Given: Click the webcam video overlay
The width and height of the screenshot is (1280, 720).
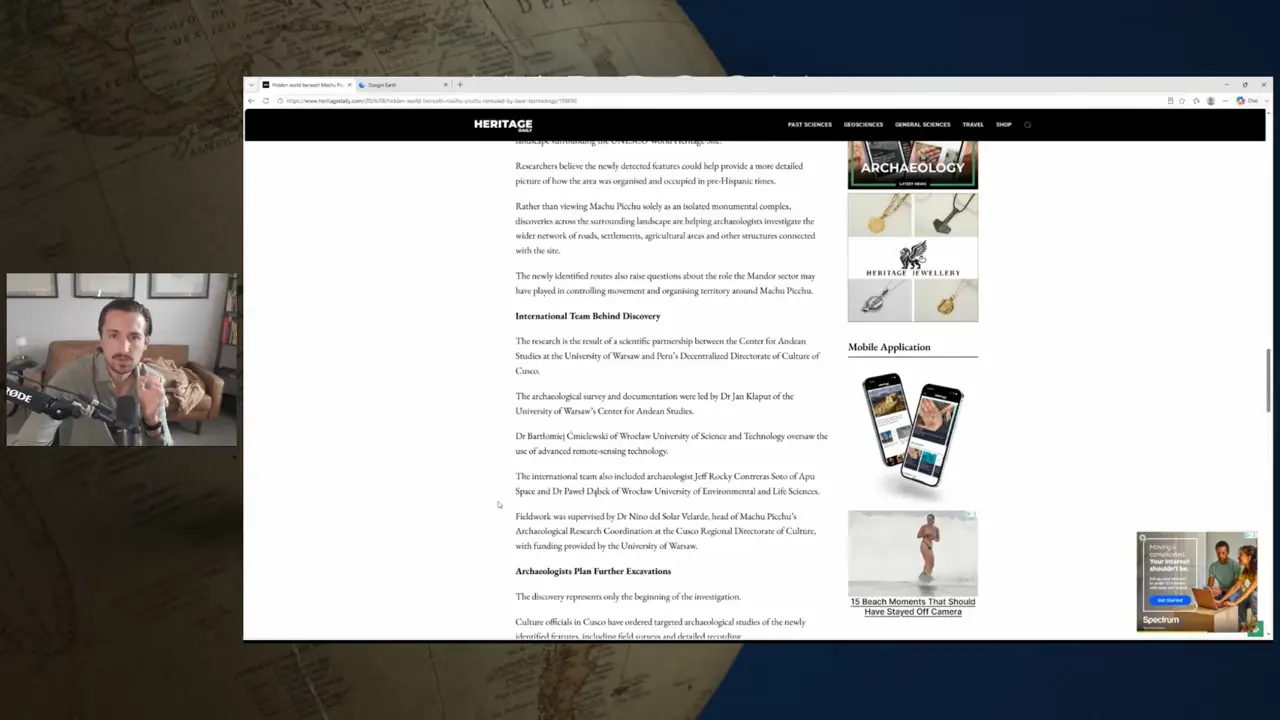Looking at the screenshot, I should pos(122,359).
